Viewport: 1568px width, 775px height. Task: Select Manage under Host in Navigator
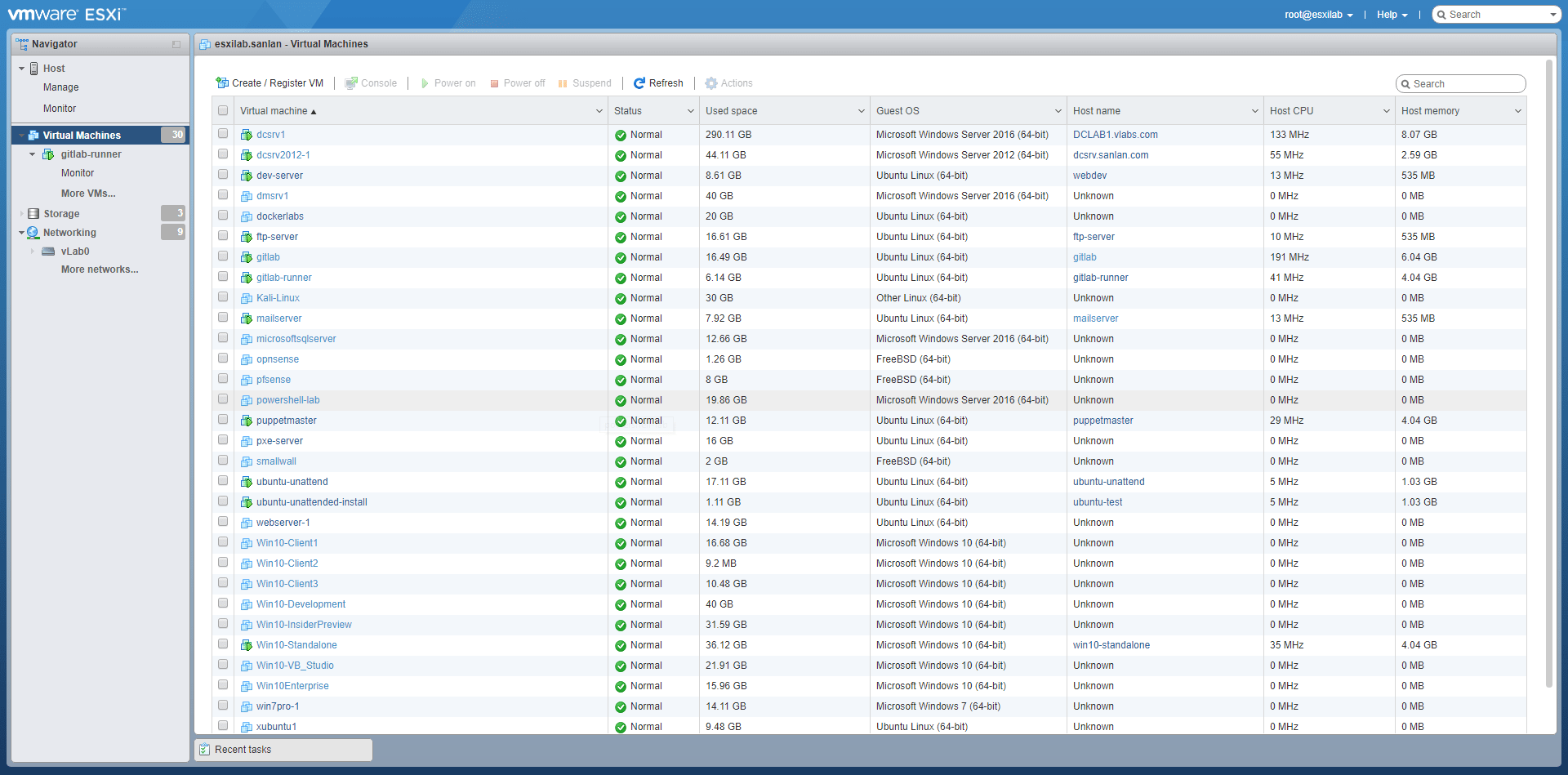pos(61,87)
